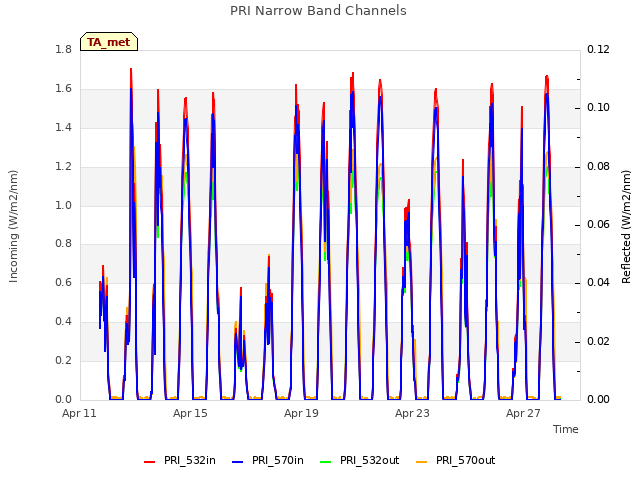Click the 0.8 left axis value
The image size is (640, 480).
[x=64, y=244]
